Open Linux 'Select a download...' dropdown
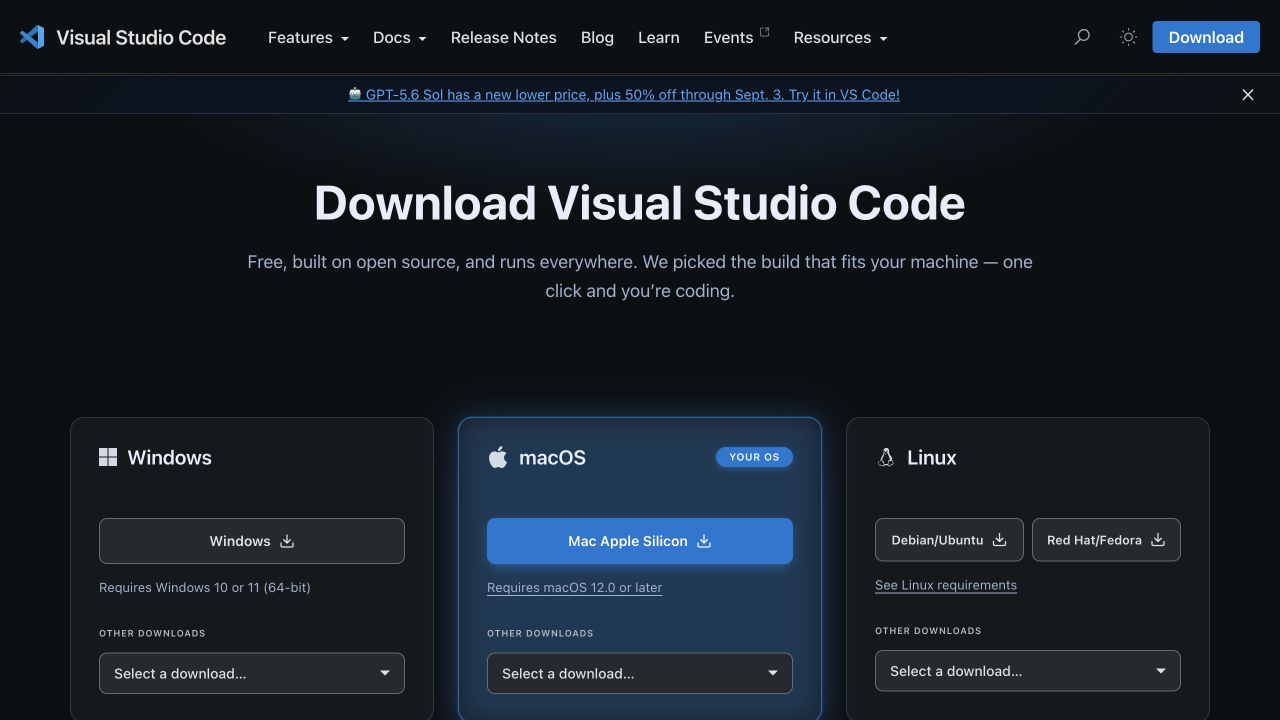1280x720 pixels. 1028,671
